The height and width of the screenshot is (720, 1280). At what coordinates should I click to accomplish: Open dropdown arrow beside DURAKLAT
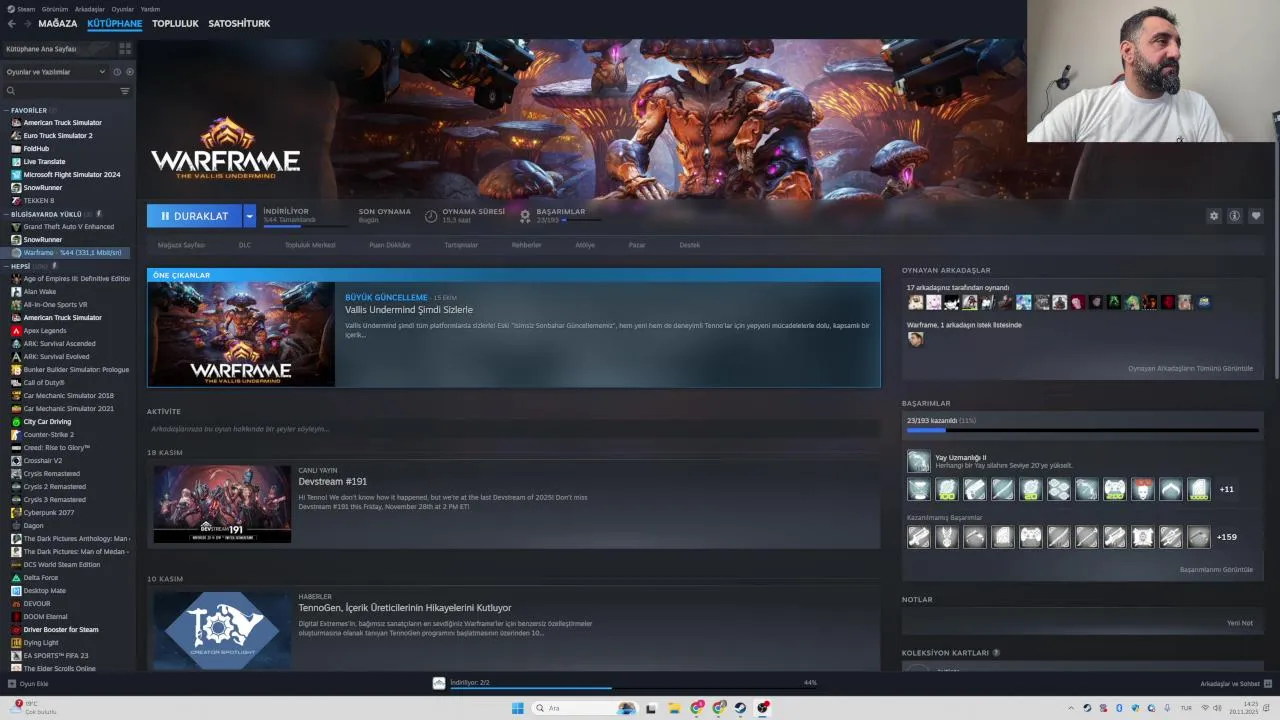[250, 216]
